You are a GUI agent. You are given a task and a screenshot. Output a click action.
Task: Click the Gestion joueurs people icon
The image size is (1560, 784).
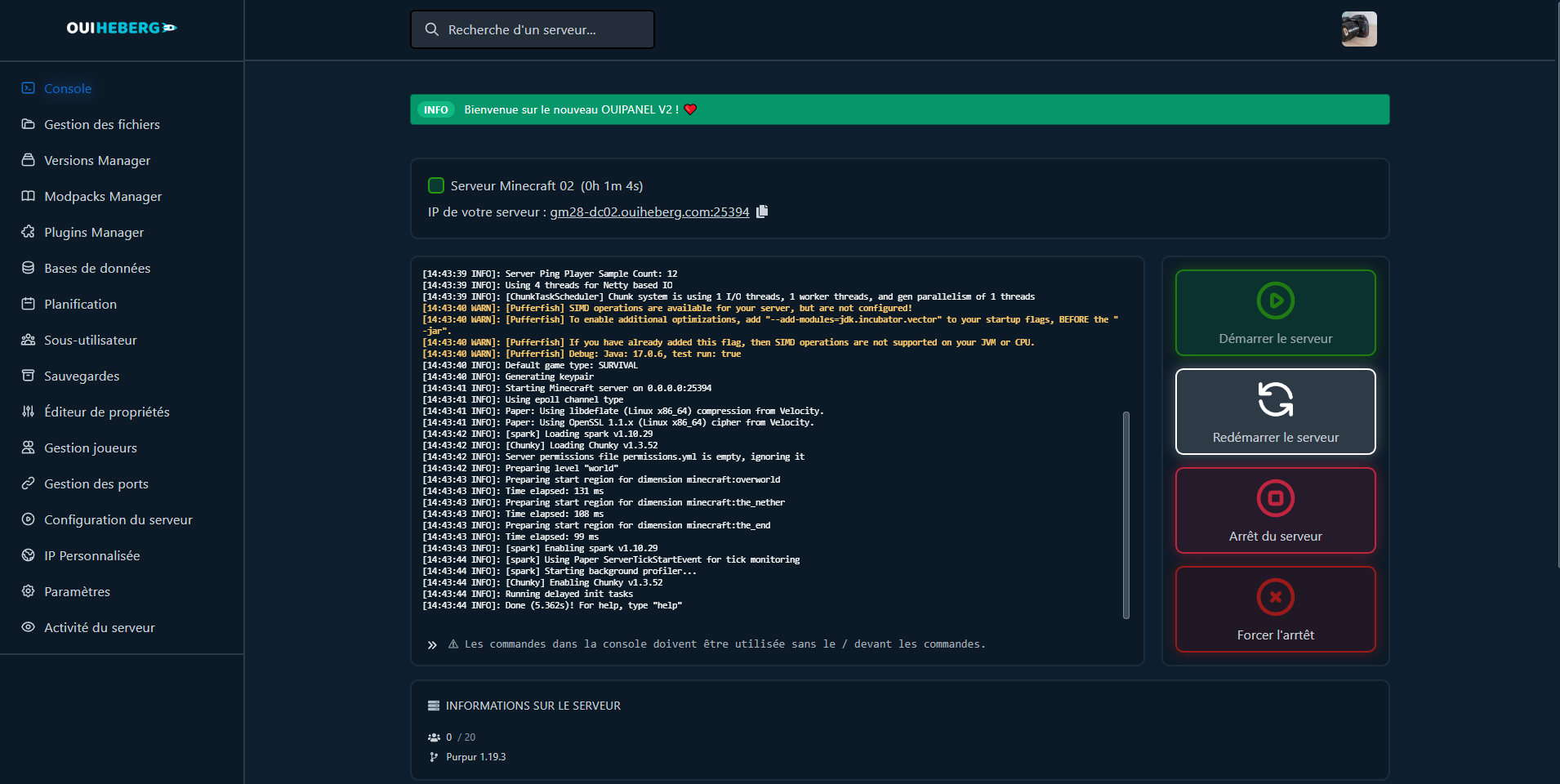pos(28,448)
